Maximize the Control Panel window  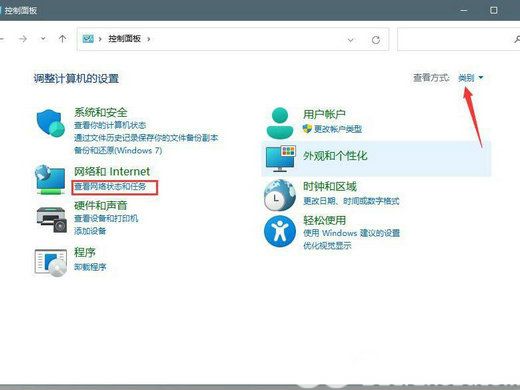coord(494,10)
